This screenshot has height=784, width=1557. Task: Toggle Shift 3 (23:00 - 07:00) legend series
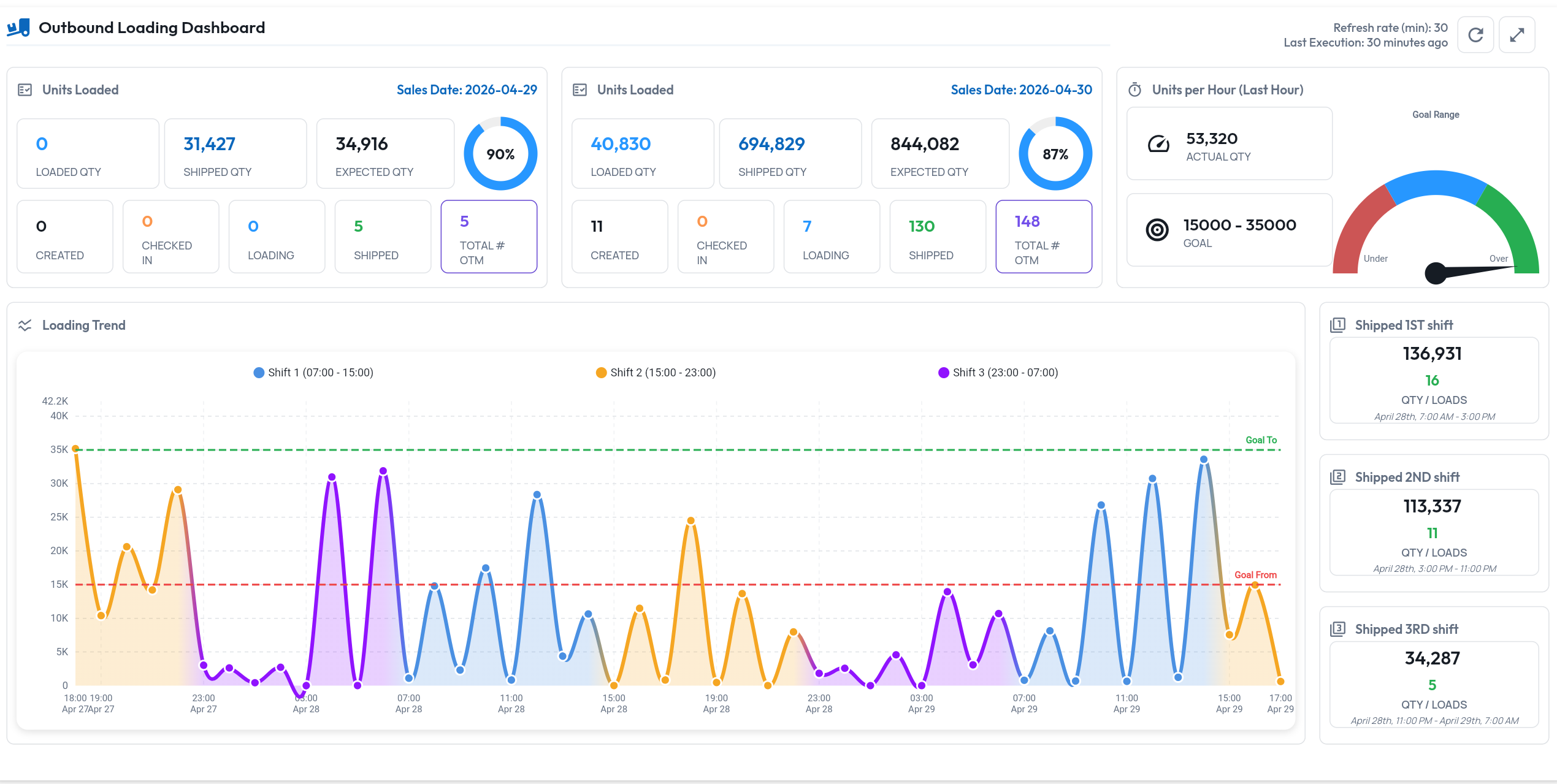[x=998, y=373]
